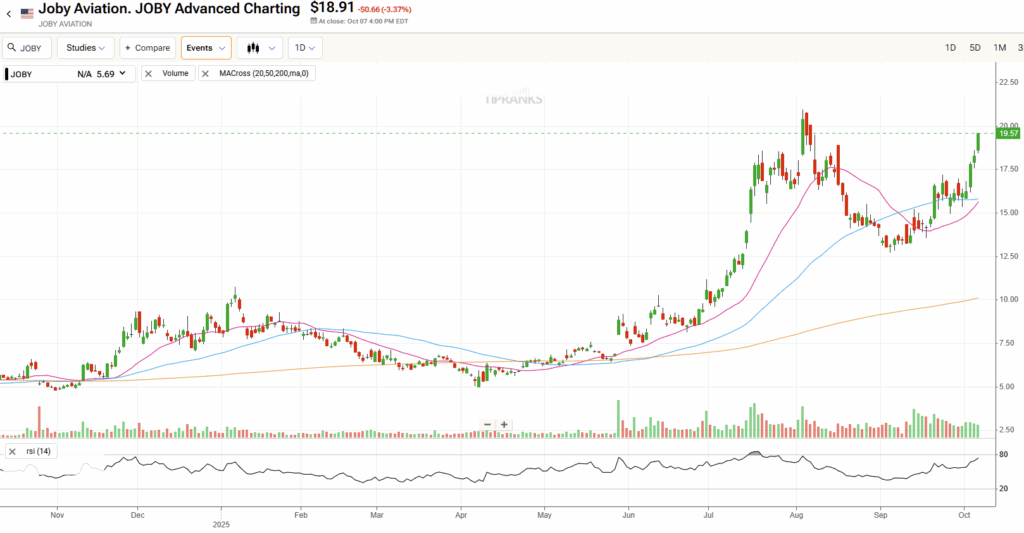Zoom out with the minus button
The height and width of the screenshot is (533, 1024).
[487, 424]
